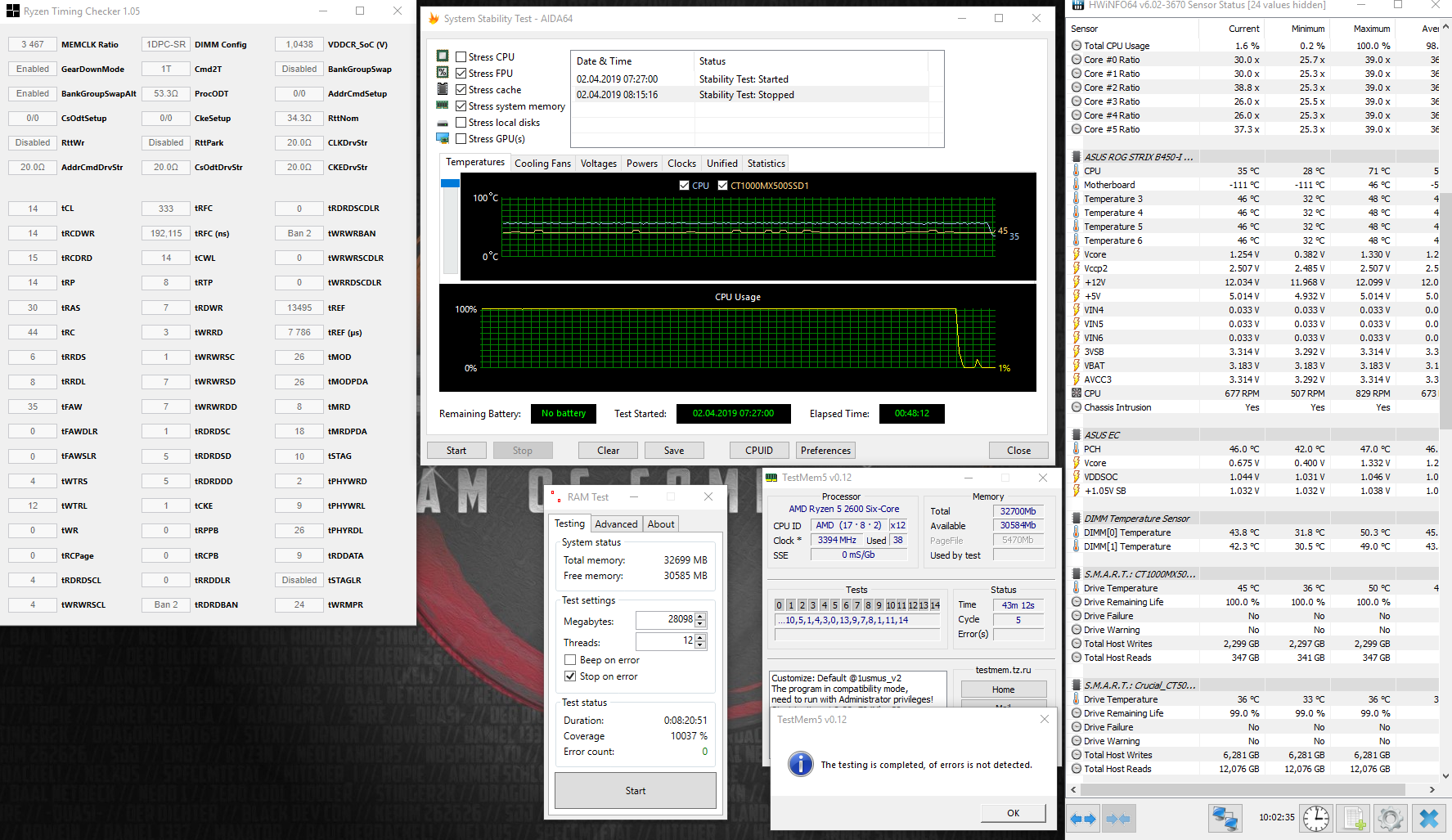Click the shrink columns arrows icon in HWiNFO

(1118, 819)
